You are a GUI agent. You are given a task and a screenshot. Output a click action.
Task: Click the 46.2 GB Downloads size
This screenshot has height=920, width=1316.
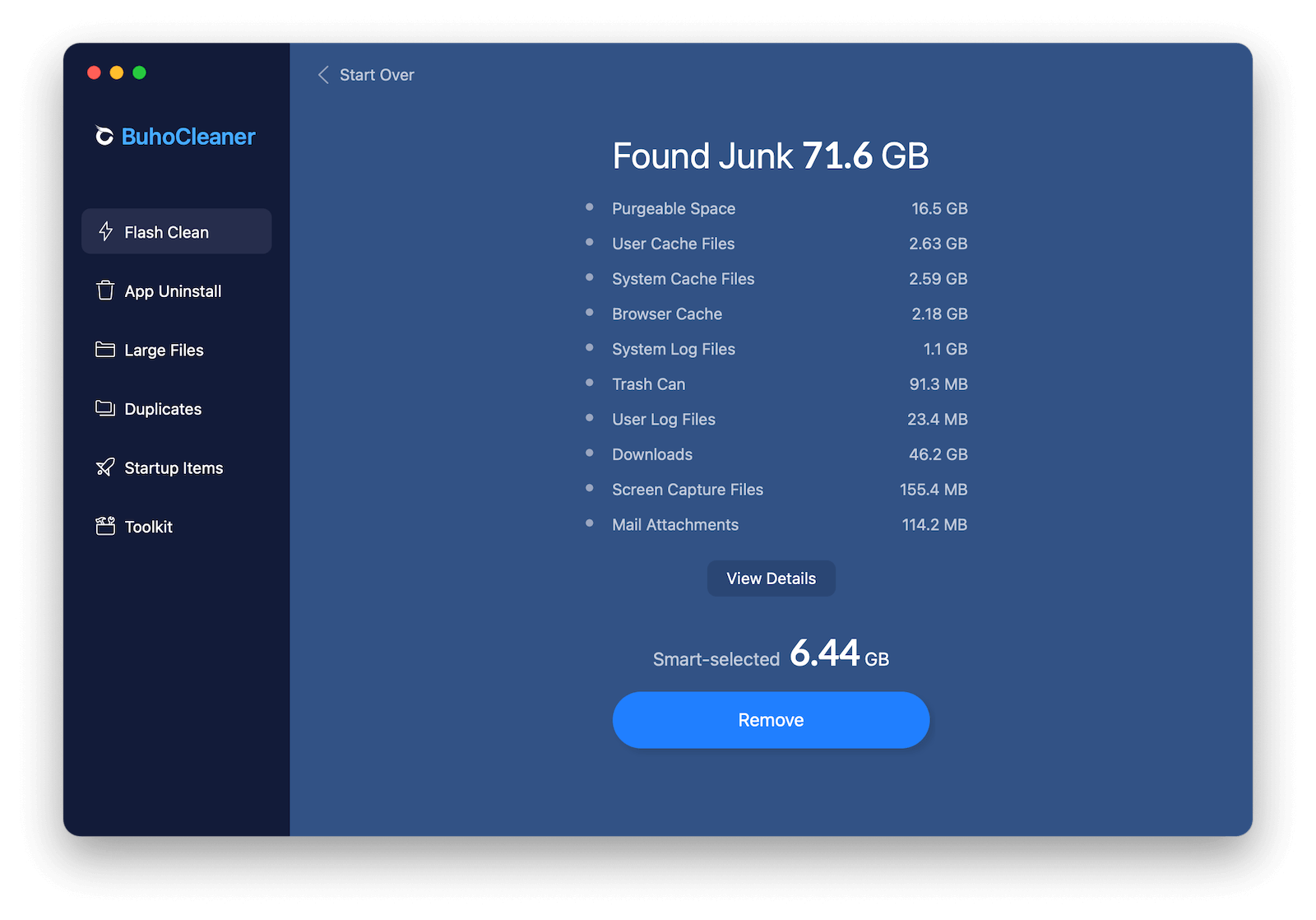(x=938, y=454)
